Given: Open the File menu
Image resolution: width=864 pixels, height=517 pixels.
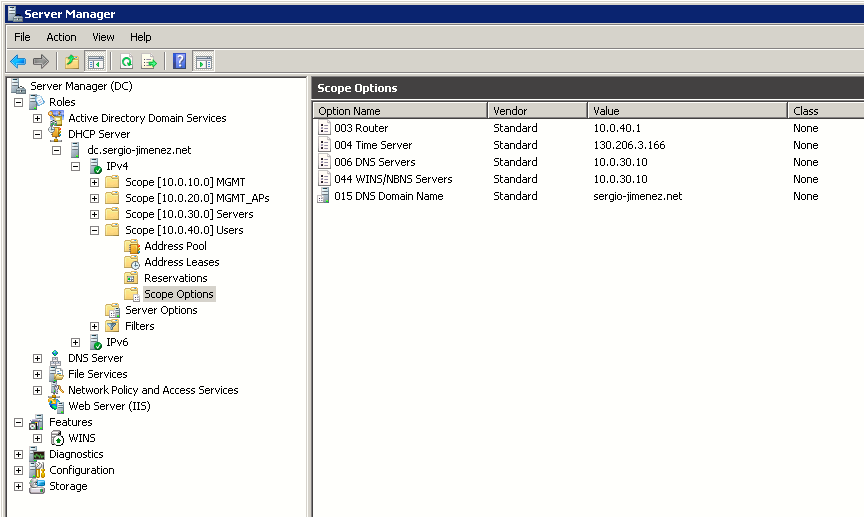Looking at the screenshot, I should 22,37.
